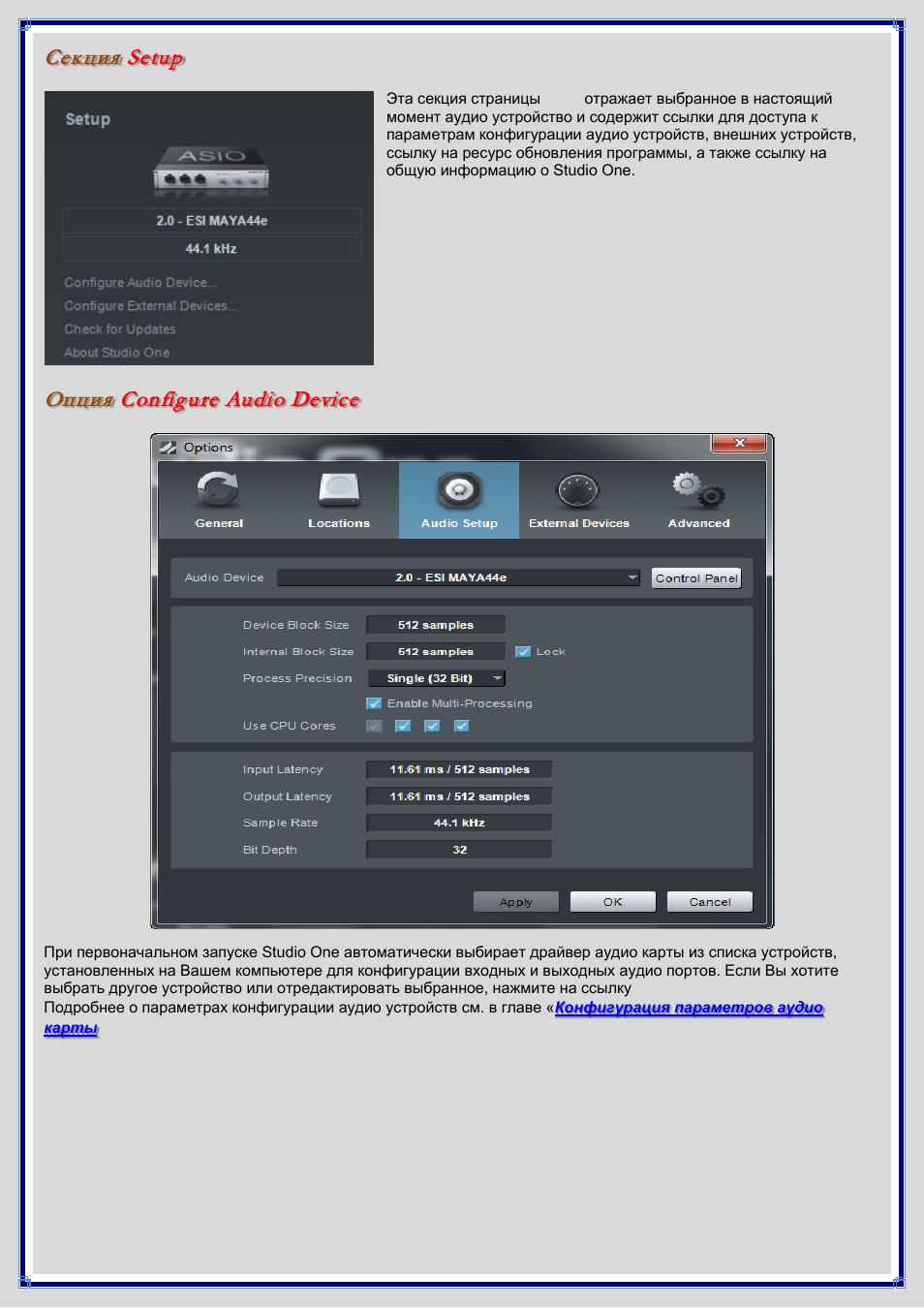924x1308 pixels.
Task: Open the Locations drive icon
Action: pos(339,489)
